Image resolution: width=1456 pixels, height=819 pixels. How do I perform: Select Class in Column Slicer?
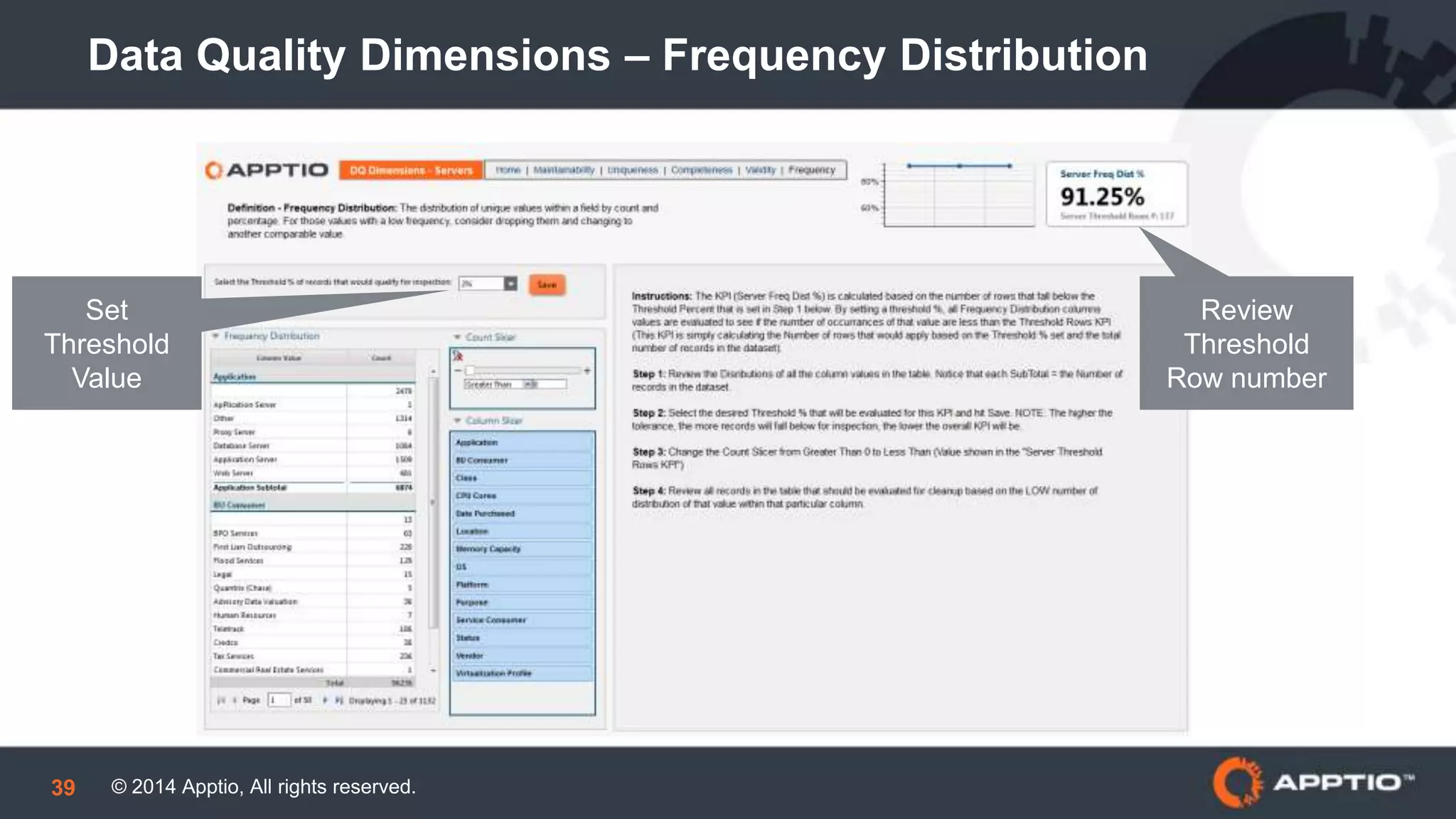point(523,478)
